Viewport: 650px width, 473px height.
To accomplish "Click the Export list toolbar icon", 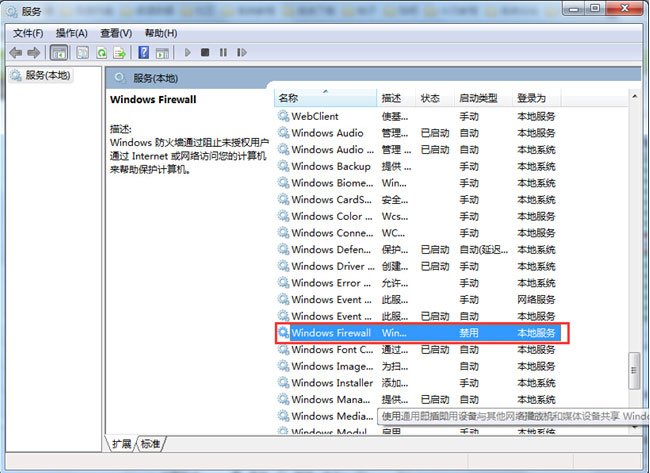I will (x=119, y=53).
